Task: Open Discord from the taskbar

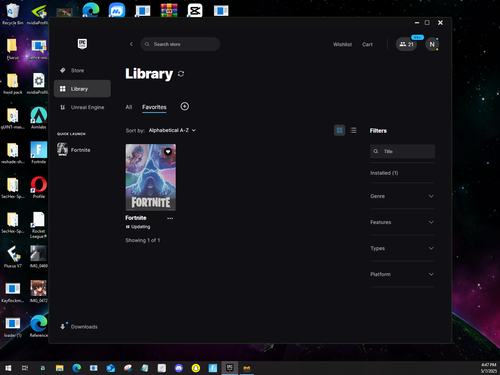Action: 179,368
